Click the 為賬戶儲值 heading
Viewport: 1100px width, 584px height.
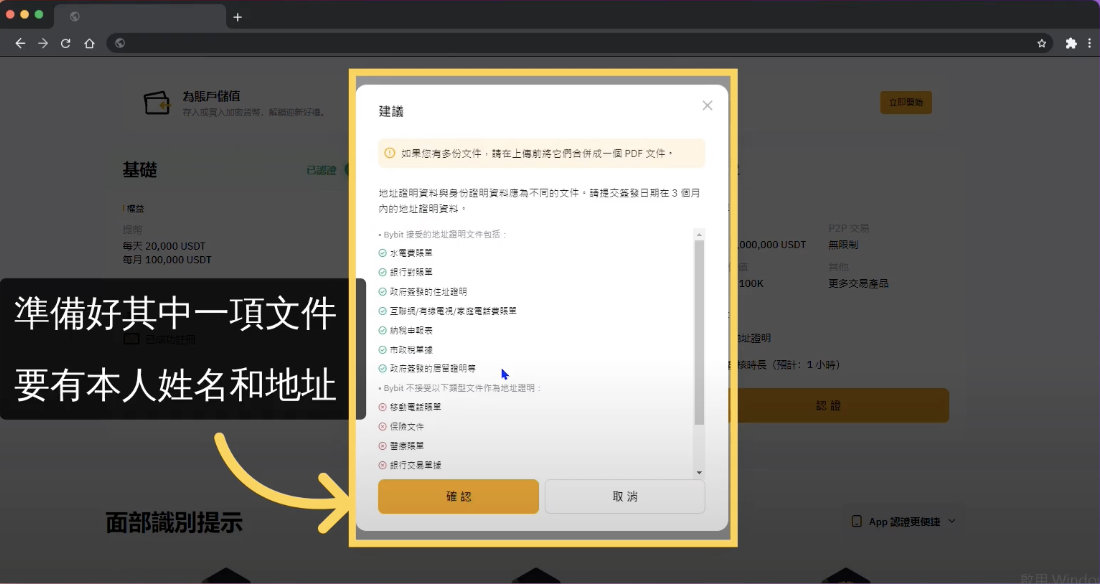211,96
